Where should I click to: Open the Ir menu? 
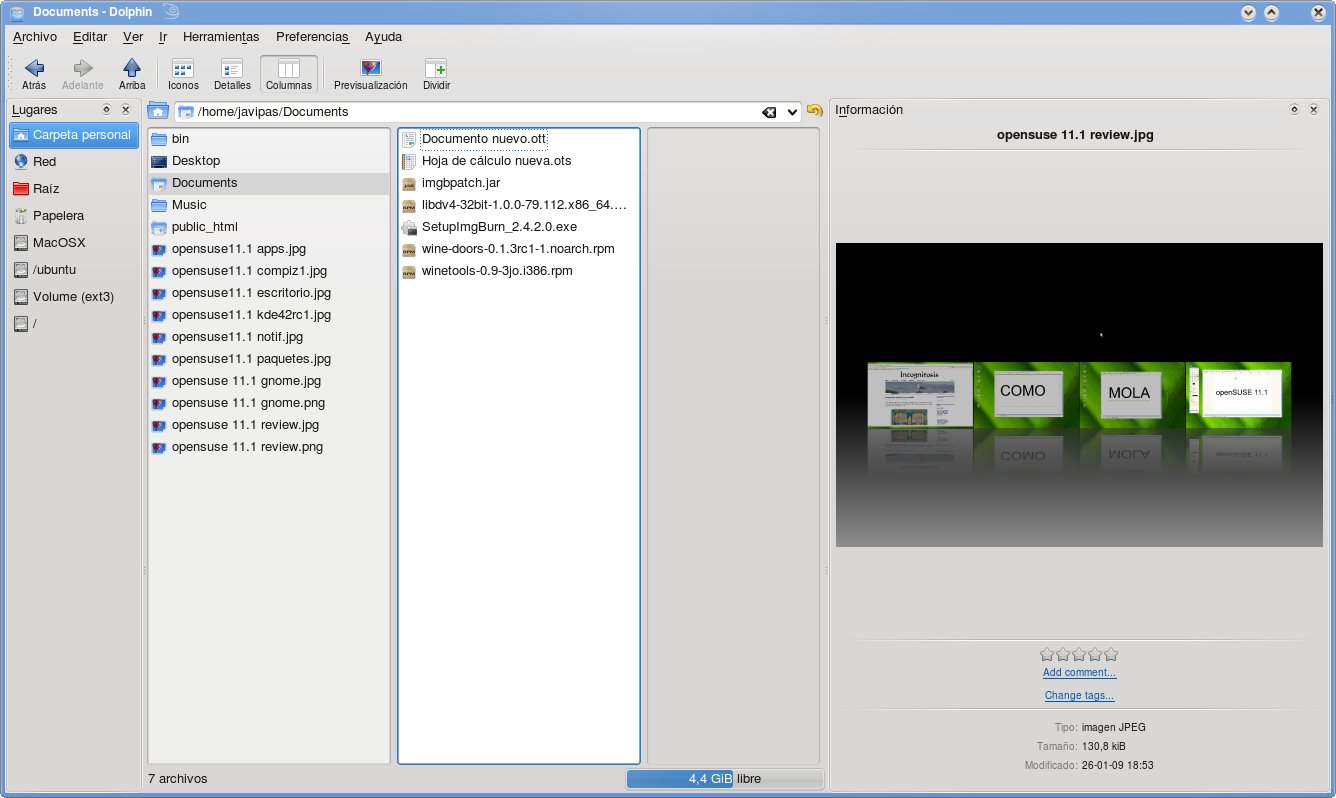click(x=163, y=37)
